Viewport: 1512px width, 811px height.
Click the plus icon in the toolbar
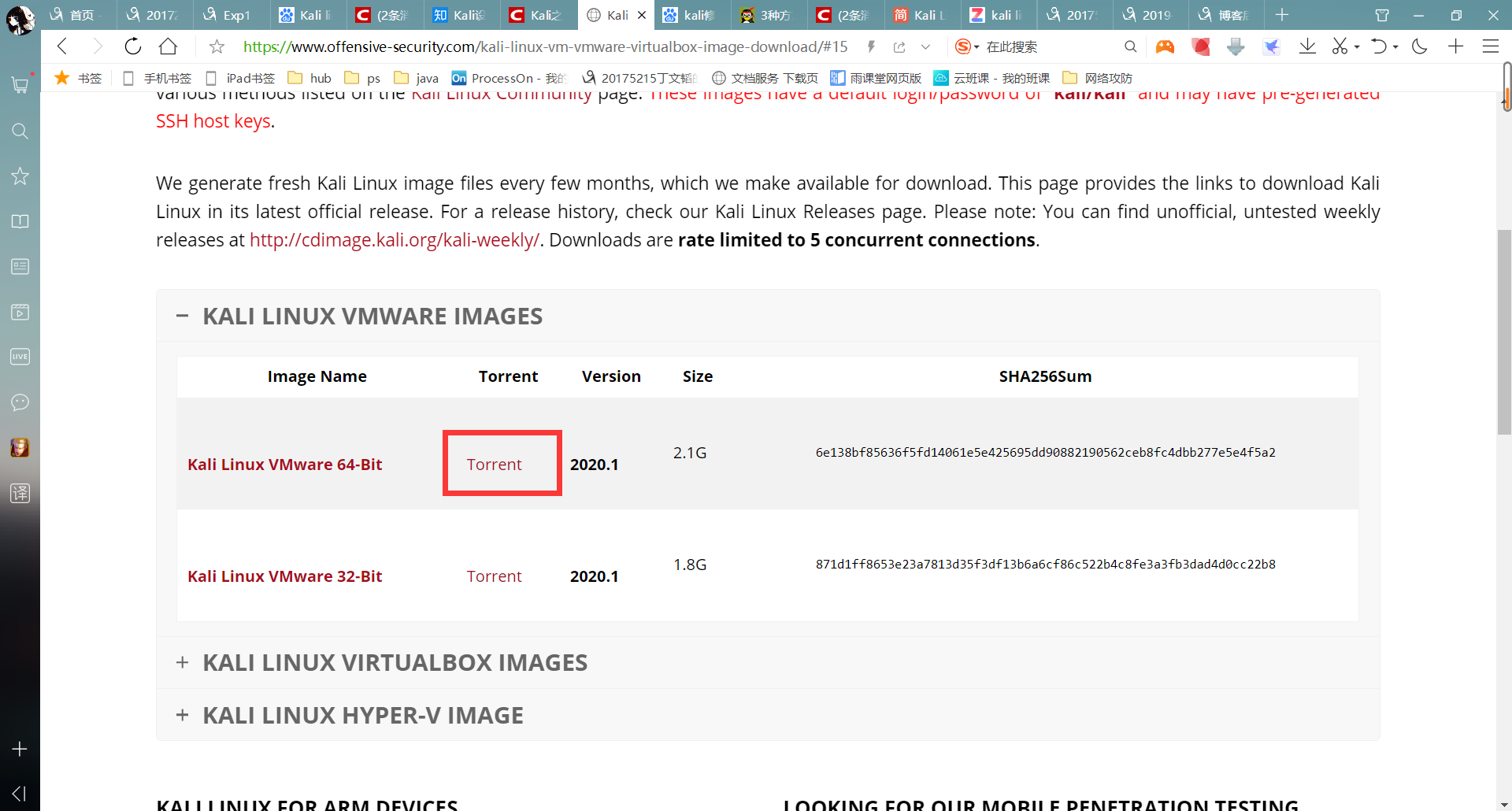point(1455,46)
